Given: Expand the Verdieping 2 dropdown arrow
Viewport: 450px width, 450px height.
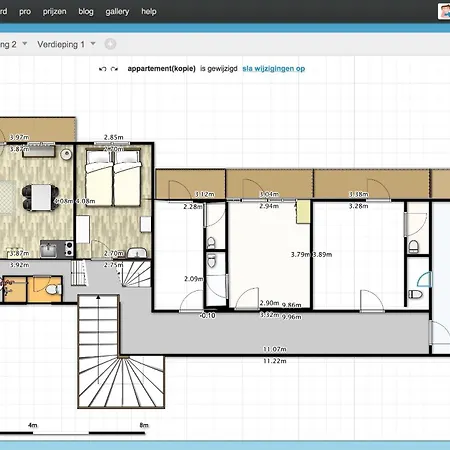Looking at the screenshot, I should 25,44.
